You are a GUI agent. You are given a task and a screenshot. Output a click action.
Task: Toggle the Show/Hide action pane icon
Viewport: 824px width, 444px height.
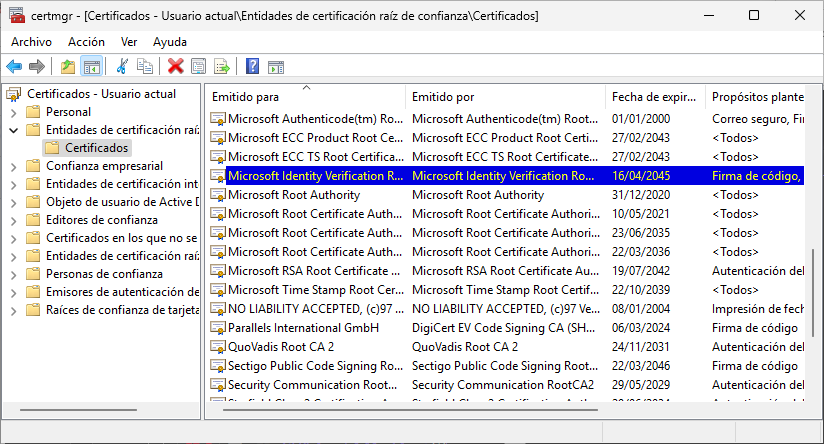276,67
